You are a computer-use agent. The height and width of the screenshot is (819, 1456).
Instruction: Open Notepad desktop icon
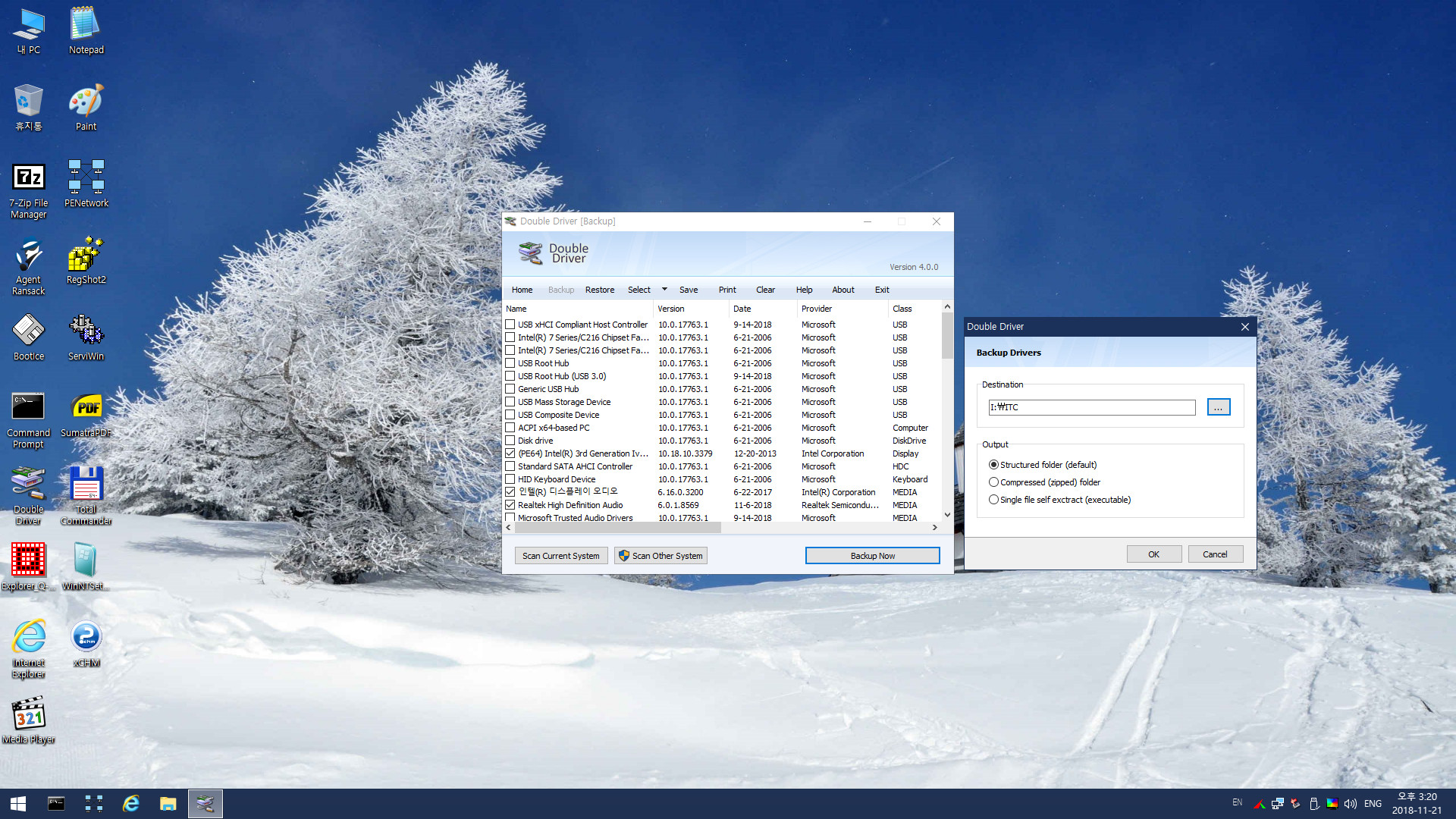pos(86,32)
